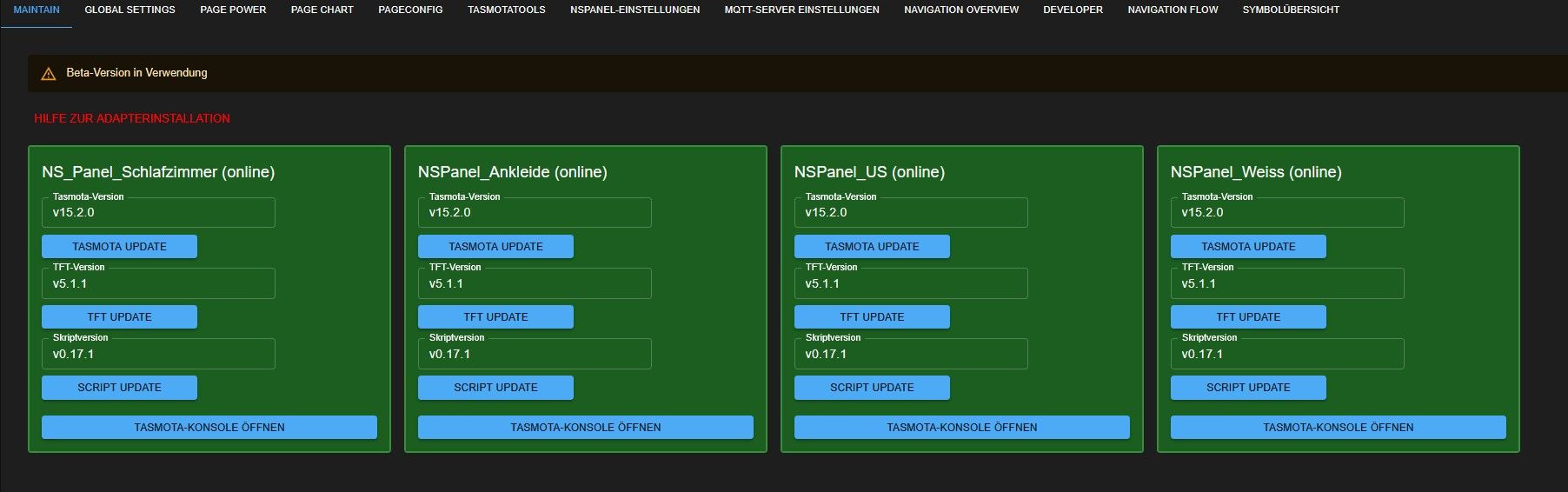Open Tasmota console for NSPanel_Weiss
The width and height of the screenshot is (1568, 492).
[1339, 427]
